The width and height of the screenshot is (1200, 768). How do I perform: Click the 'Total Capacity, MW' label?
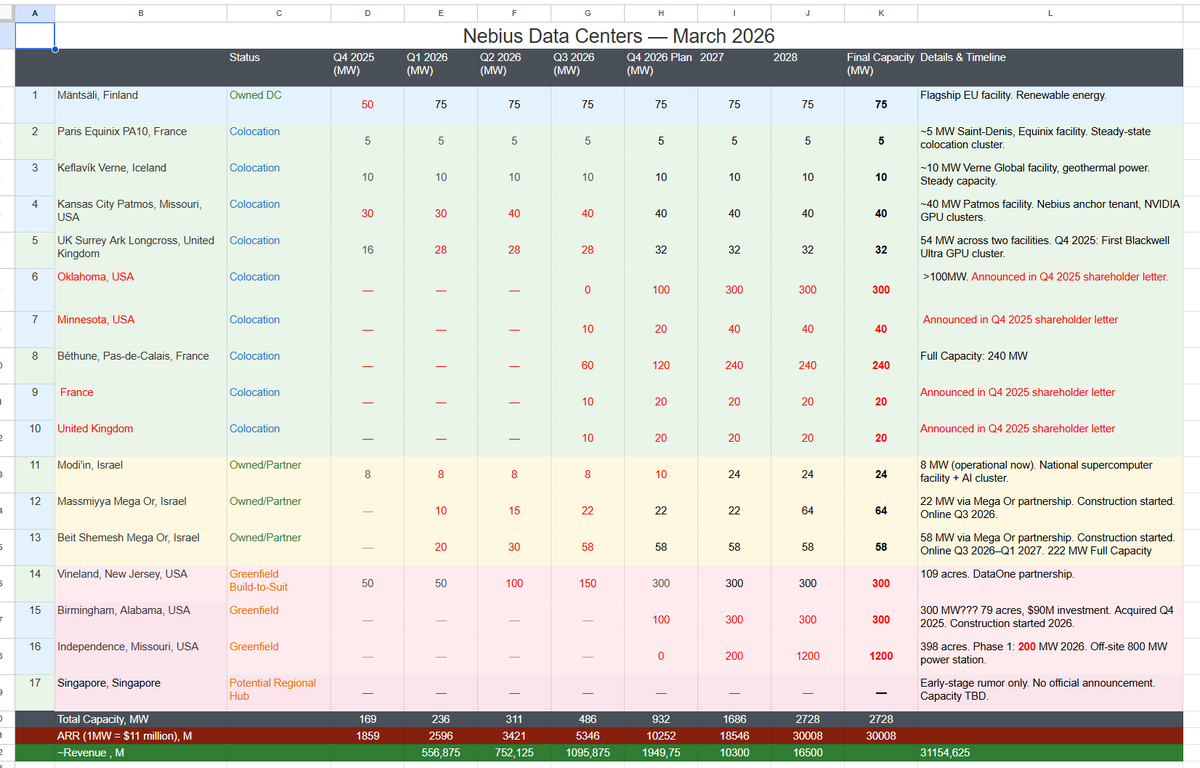coord(140,719)
